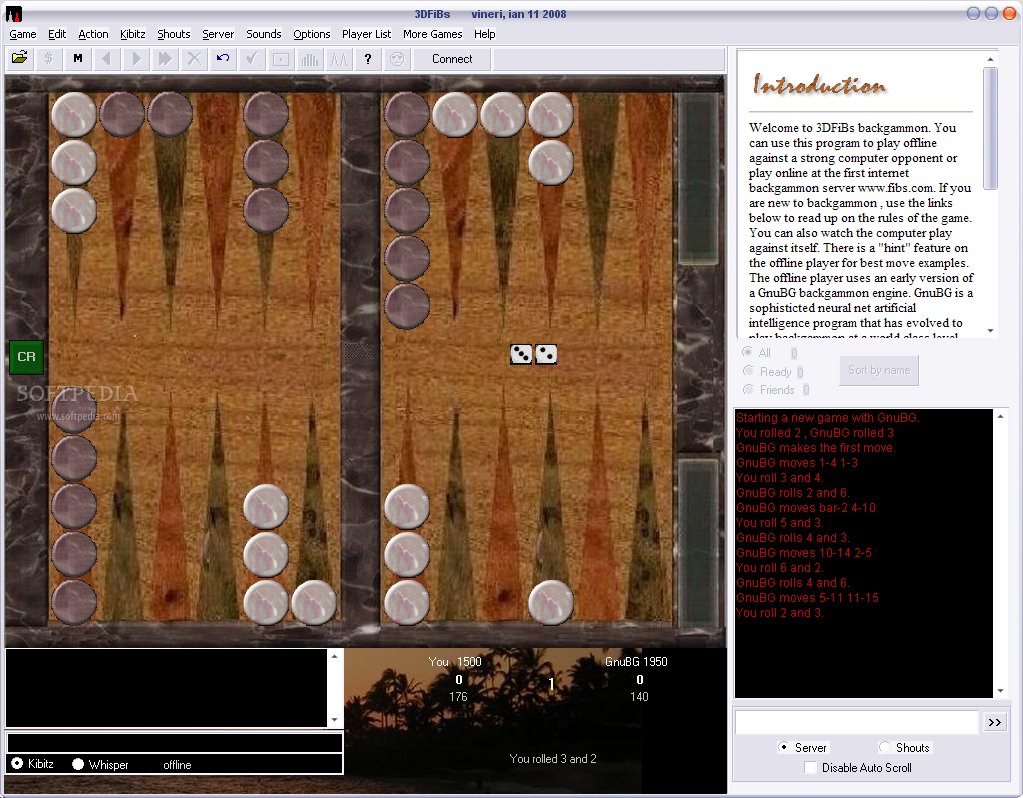
Task: Click the dollar sign toolbar icon
Action: click(x=48, y=58)
